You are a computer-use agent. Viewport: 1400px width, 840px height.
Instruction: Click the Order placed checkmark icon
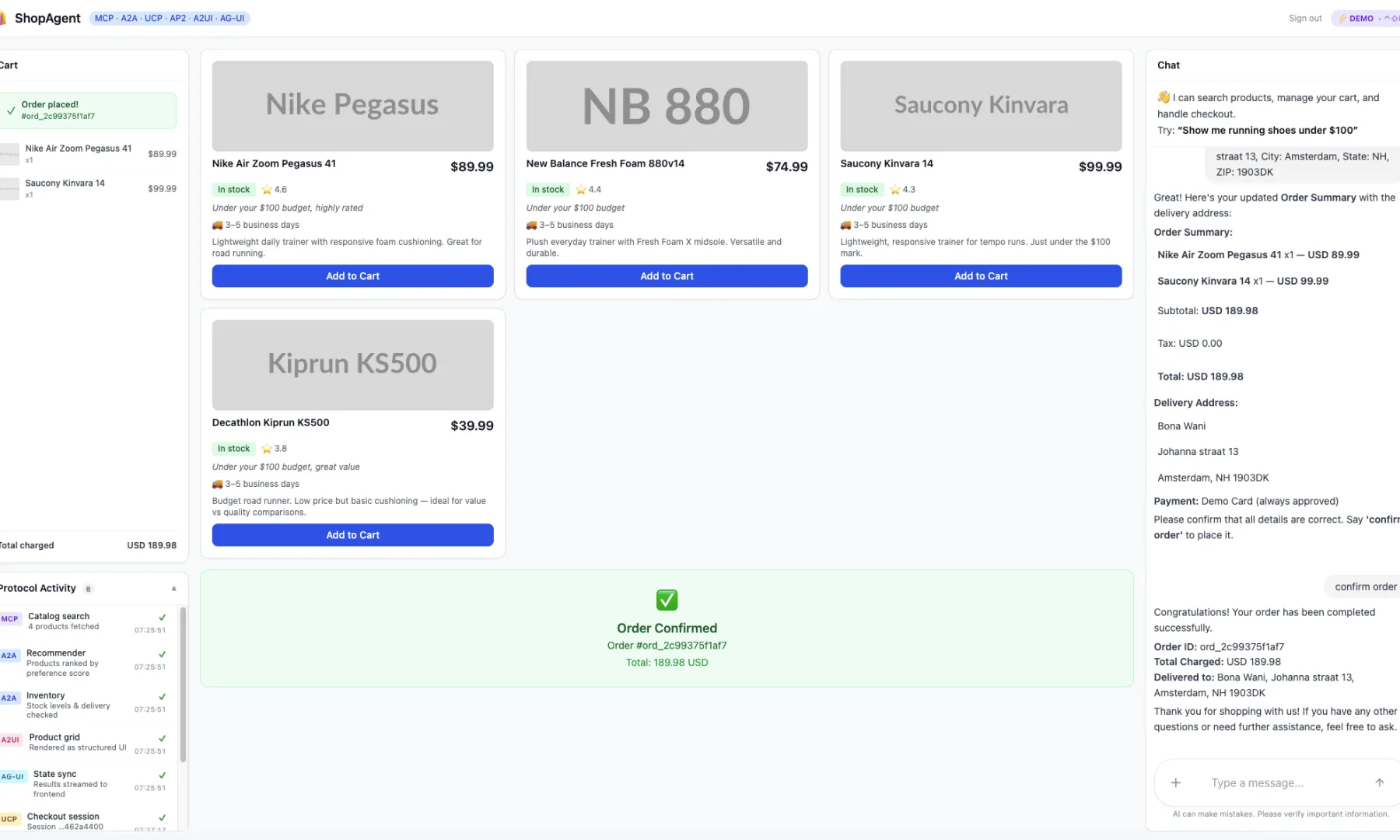(x=11, y=110)
